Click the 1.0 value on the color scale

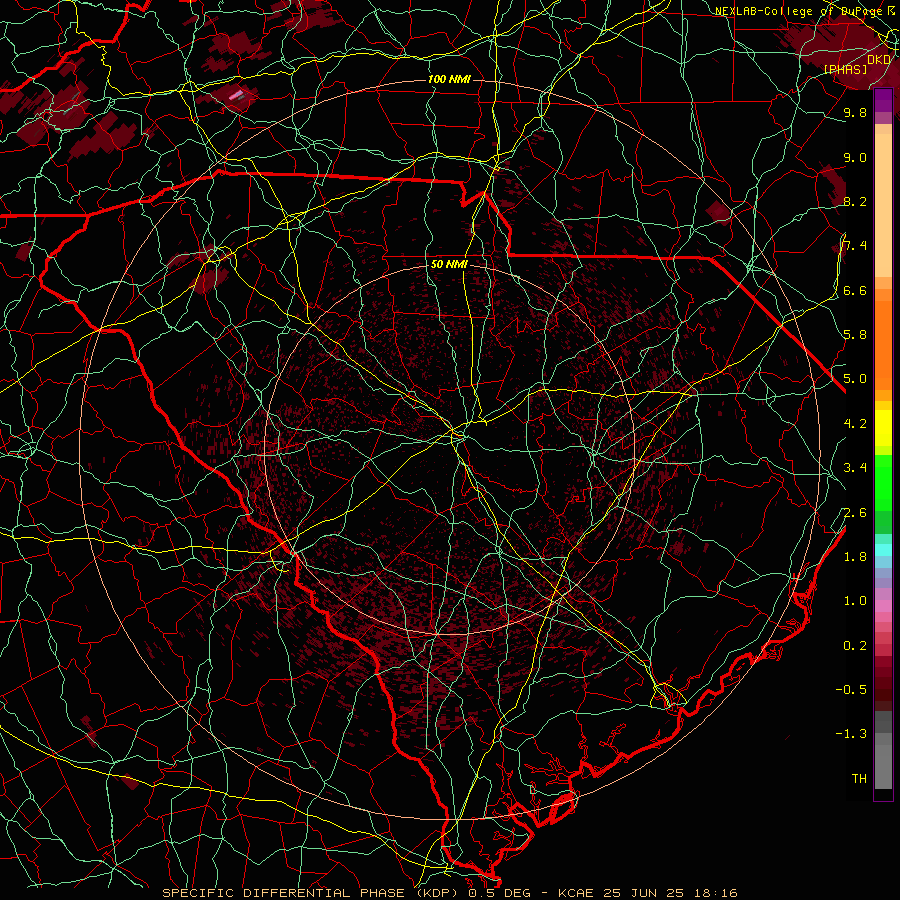coord(855,601)
